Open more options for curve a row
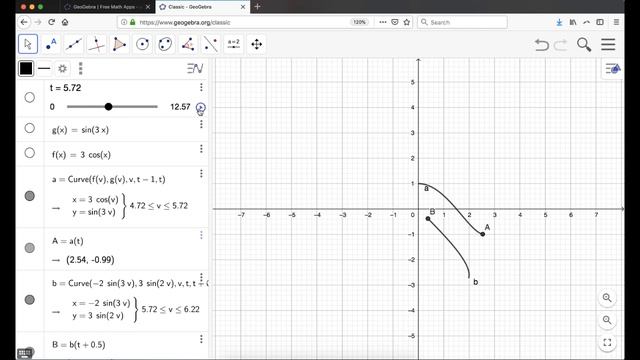 click(x=201, y=174)
